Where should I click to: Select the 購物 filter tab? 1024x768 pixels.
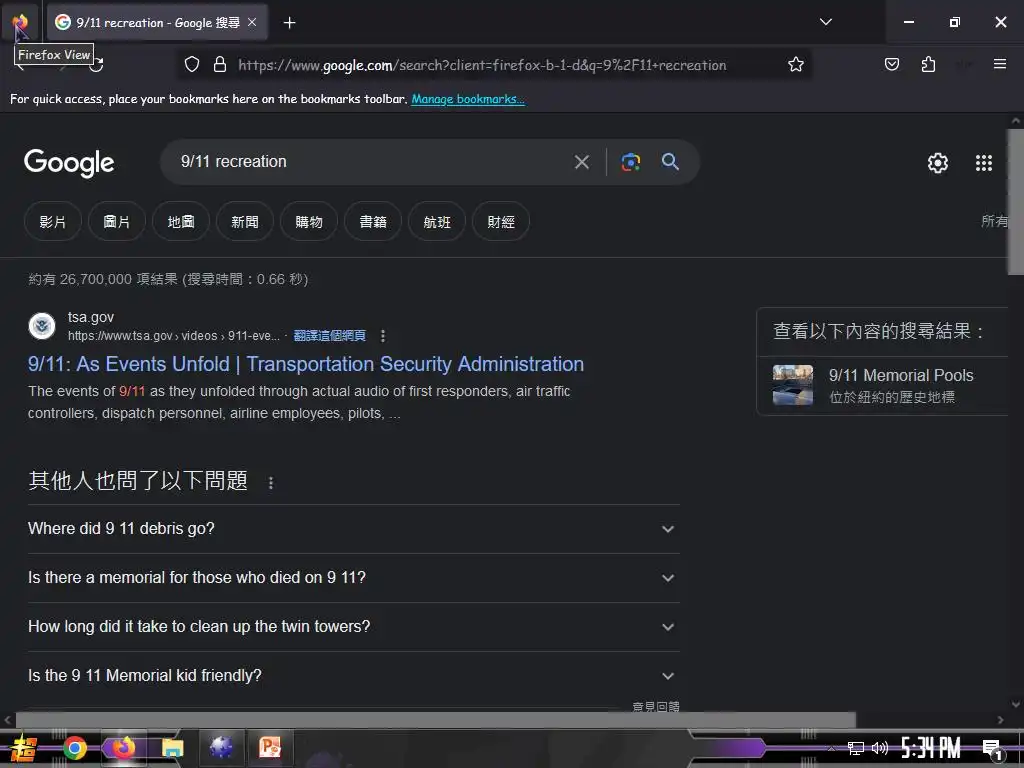click(x=309, y=222)
